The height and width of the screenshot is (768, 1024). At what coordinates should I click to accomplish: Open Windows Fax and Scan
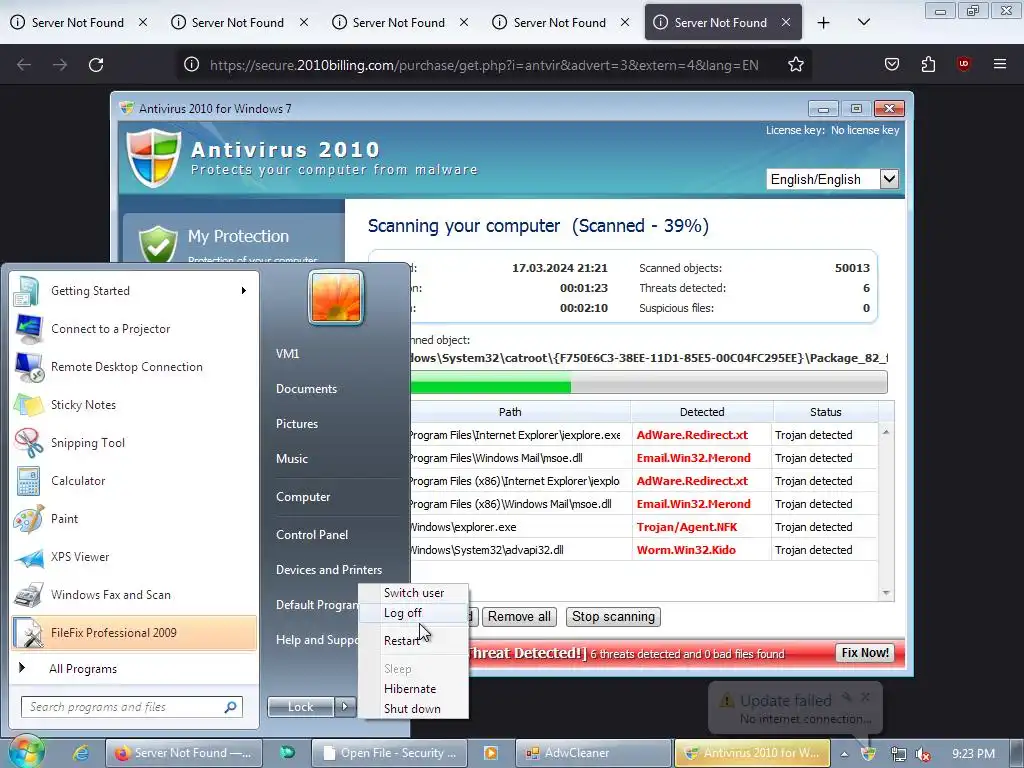[x=134, y=594]
